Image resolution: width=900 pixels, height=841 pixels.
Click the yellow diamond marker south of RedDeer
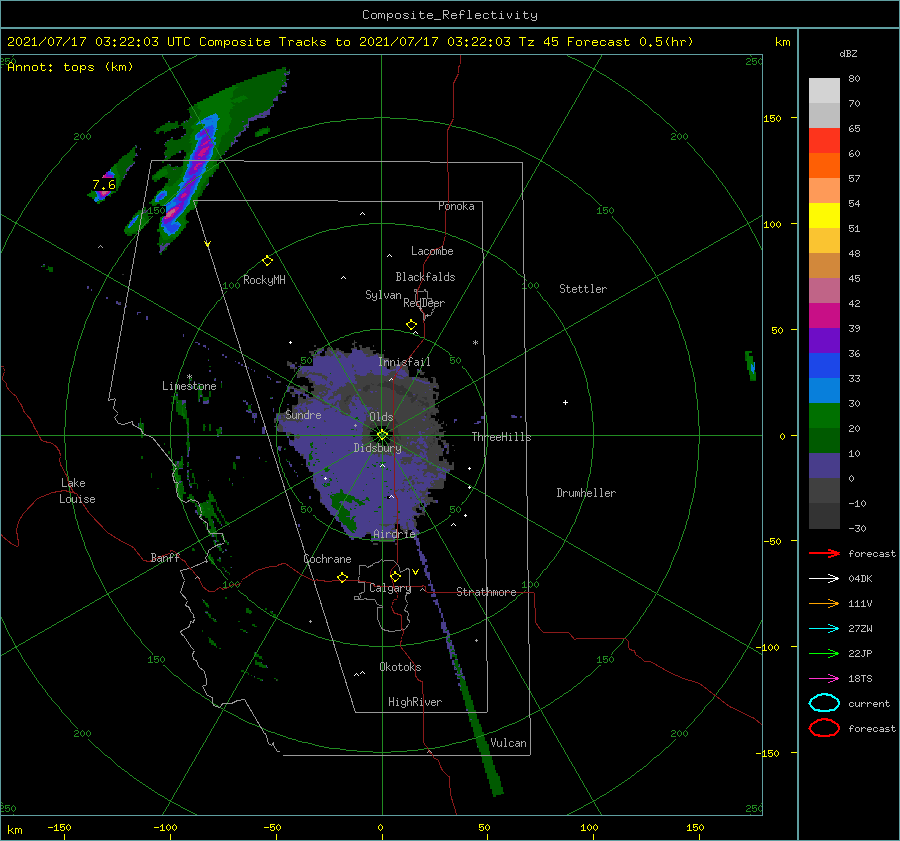click(x=411, y=325)
